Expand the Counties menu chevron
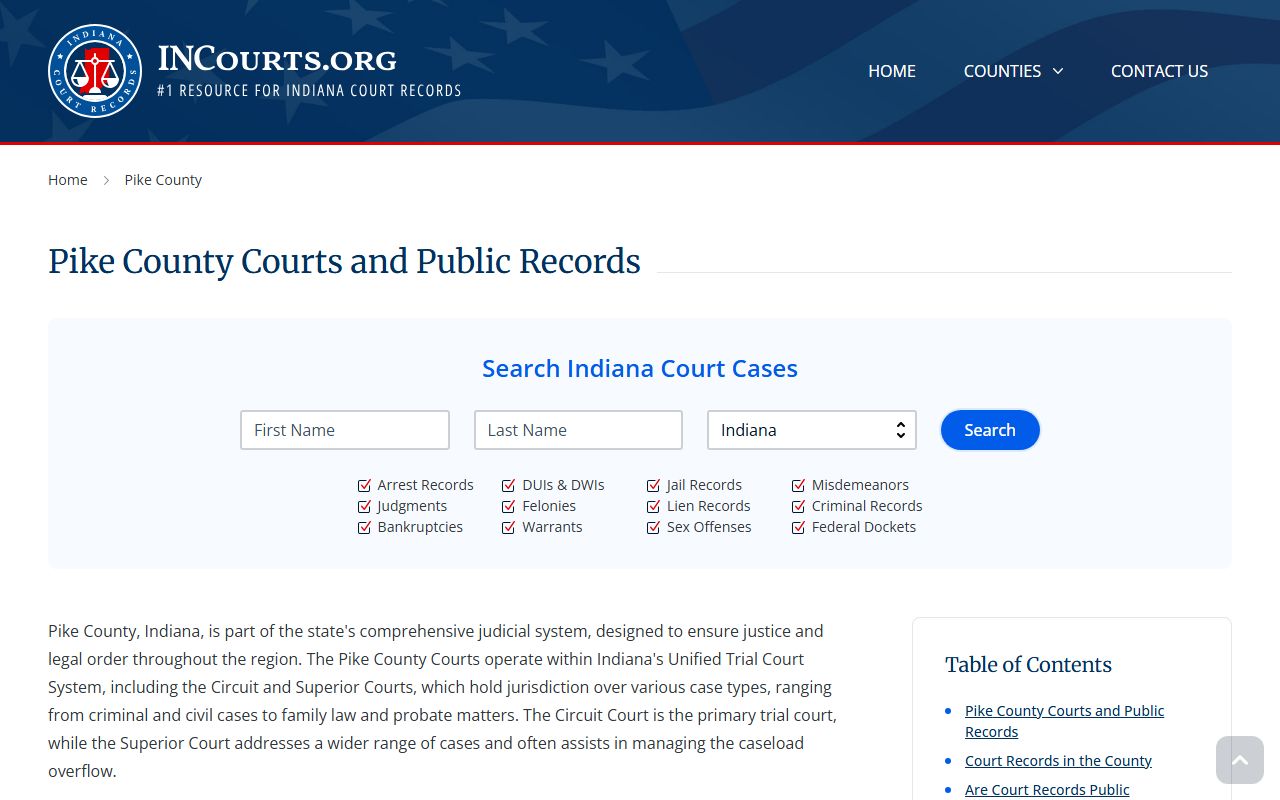Viewport: 1280px width, 800px height. click(x=1058, y=71)
